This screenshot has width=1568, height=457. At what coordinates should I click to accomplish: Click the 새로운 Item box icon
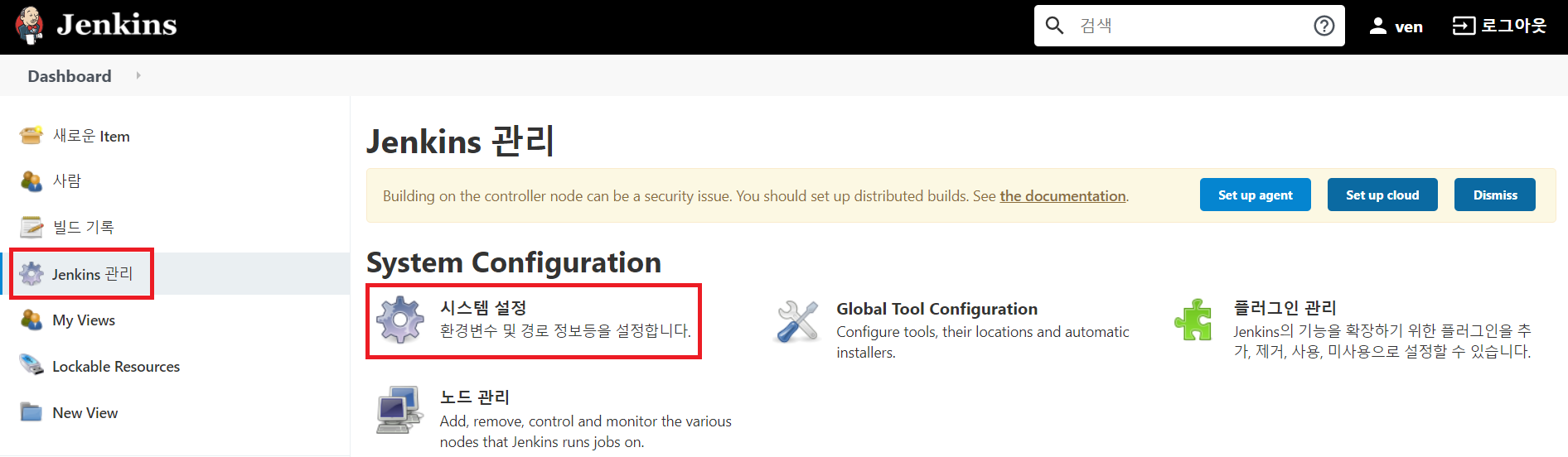pos(31,135)
